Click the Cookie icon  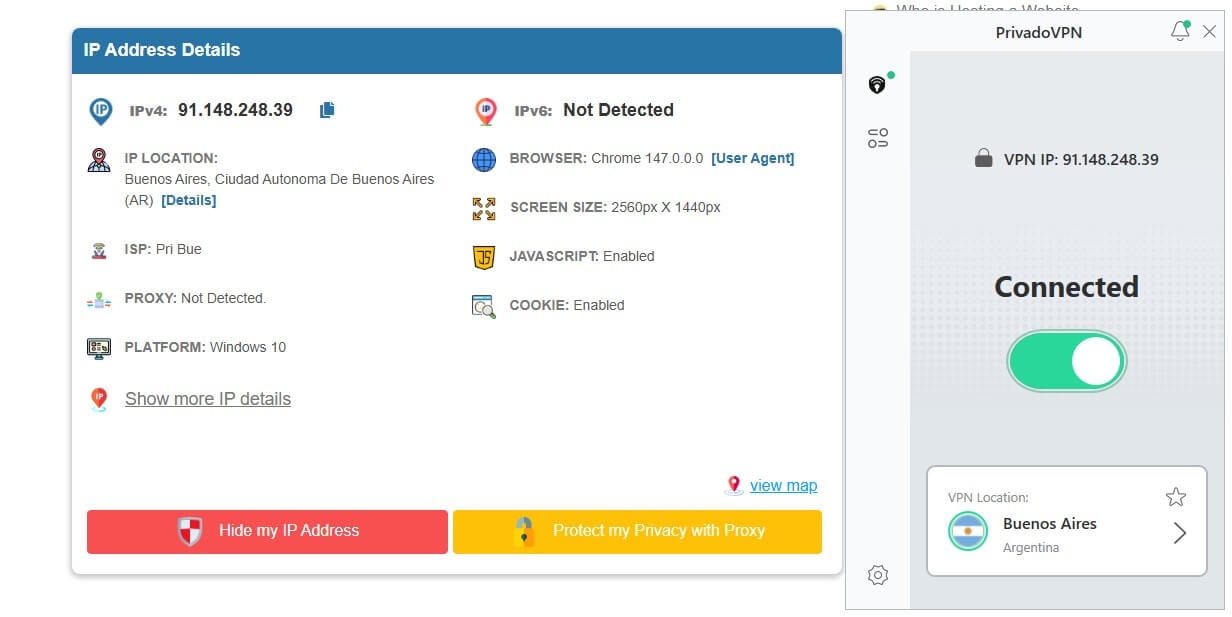tap(484, 306)
